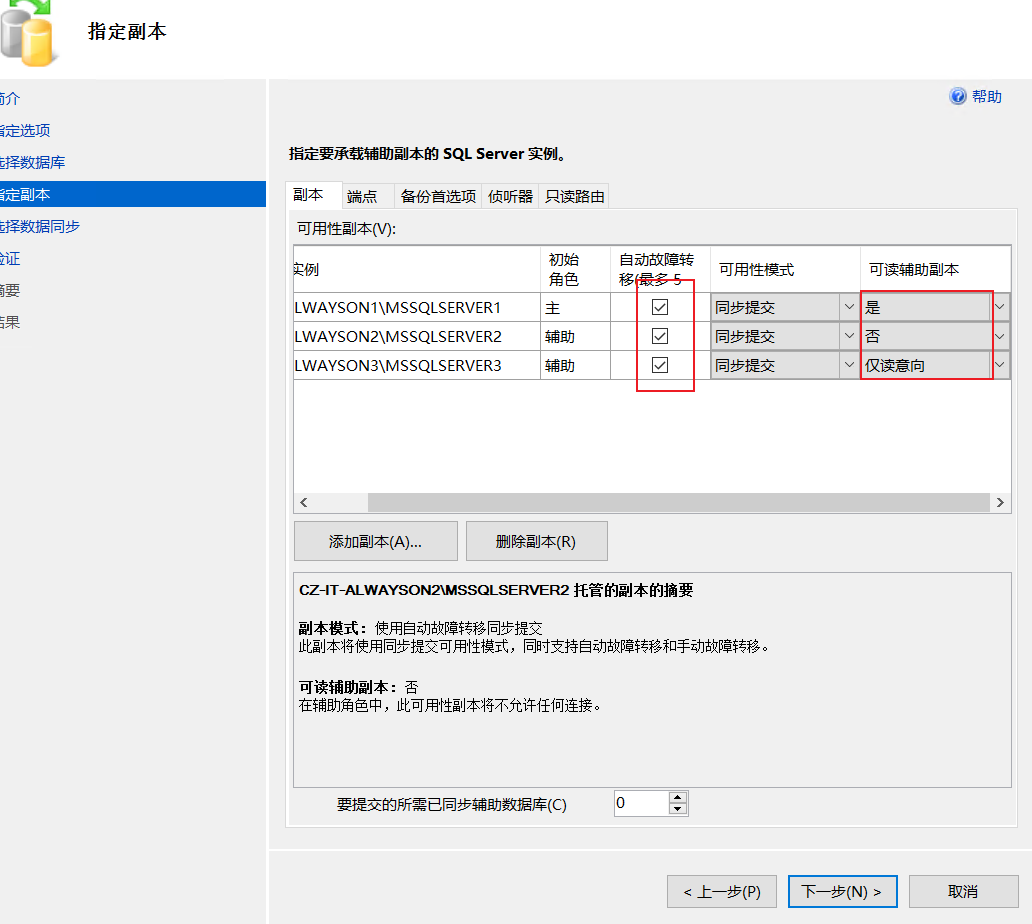Go to 指定选项 step in sidebar
The image size is (1032, 924).
tap(25, 130)
